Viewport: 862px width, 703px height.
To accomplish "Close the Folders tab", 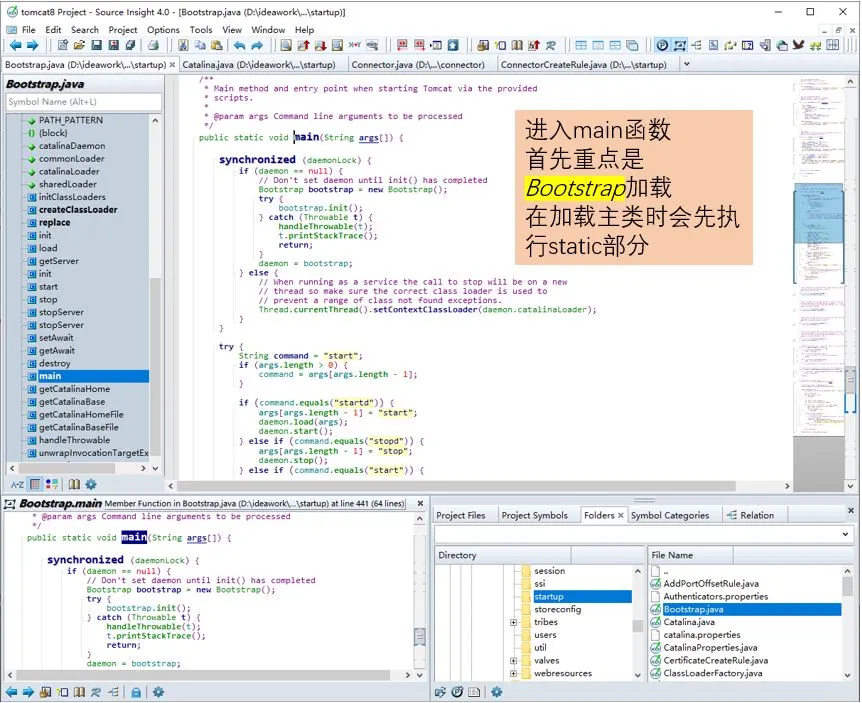I will [621, 516].
